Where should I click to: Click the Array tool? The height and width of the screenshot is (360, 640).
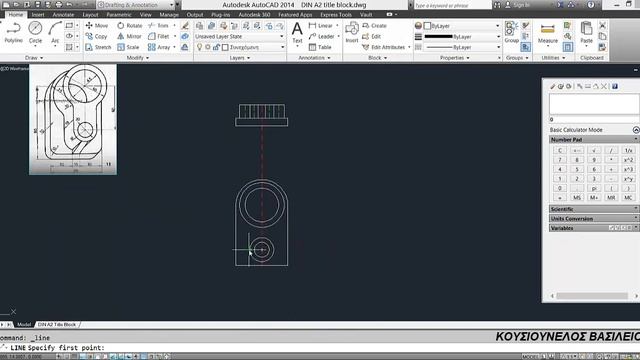159,47
